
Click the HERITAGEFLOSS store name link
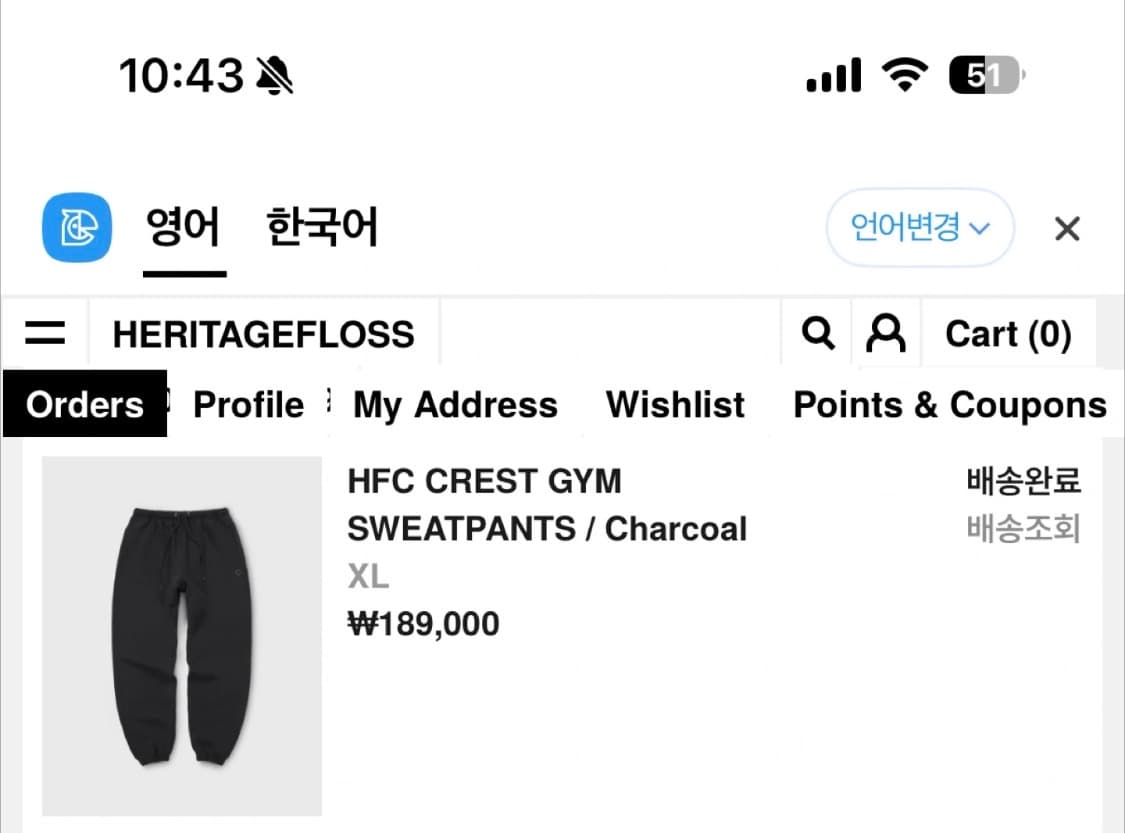coord(263,333)
